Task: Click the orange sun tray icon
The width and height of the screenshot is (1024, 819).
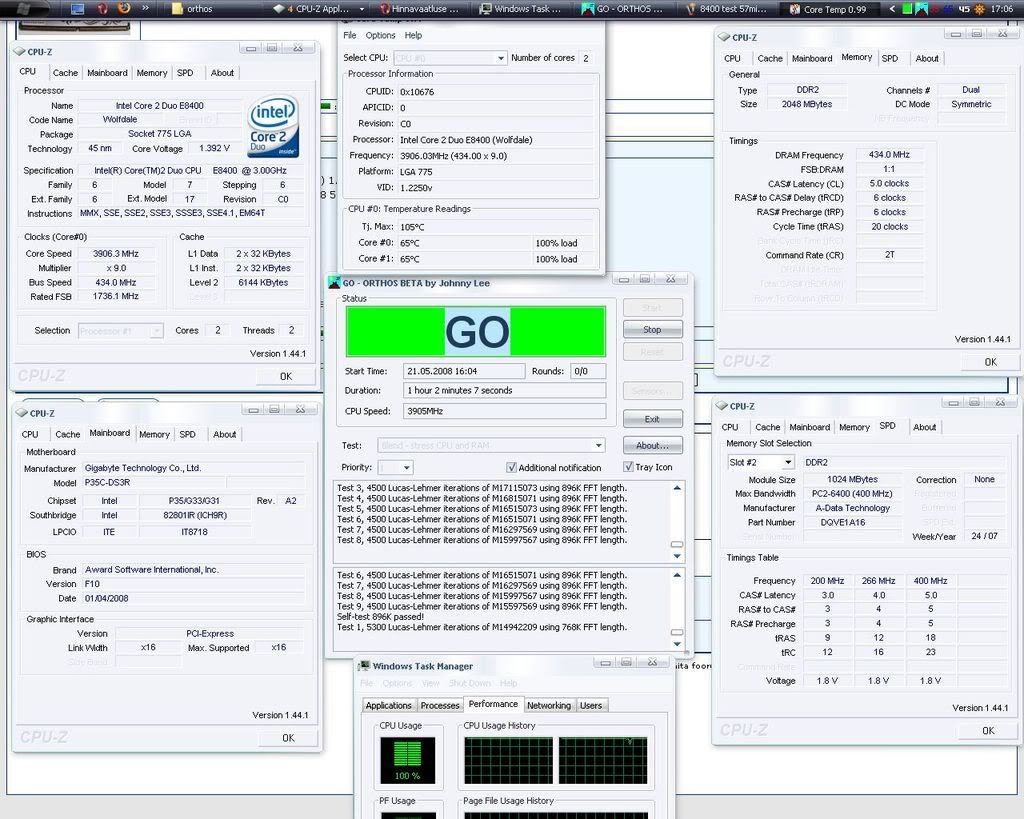Action: 979,9
